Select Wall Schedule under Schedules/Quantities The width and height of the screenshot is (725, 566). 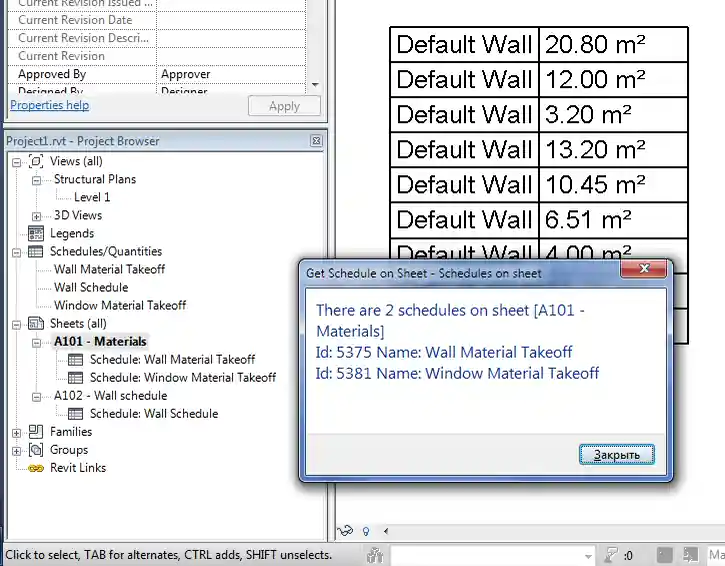coord(91,287)
